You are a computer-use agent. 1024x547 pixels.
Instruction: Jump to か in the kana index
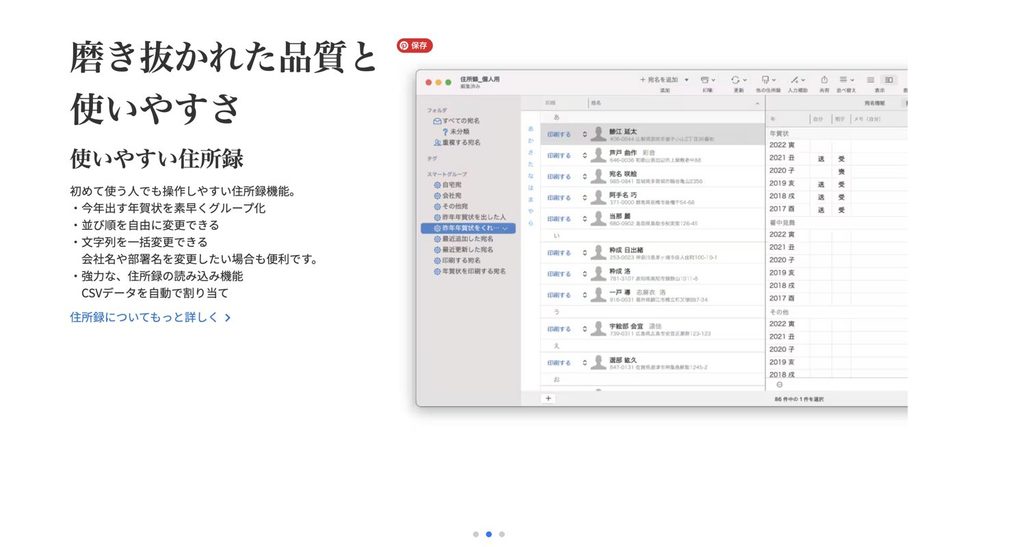coord(530,140)
